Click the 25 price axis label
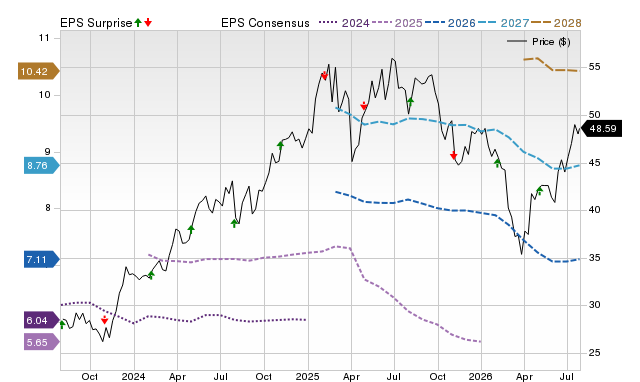The image size is (640, 382). pyautogui.click(x=595, y=353)
